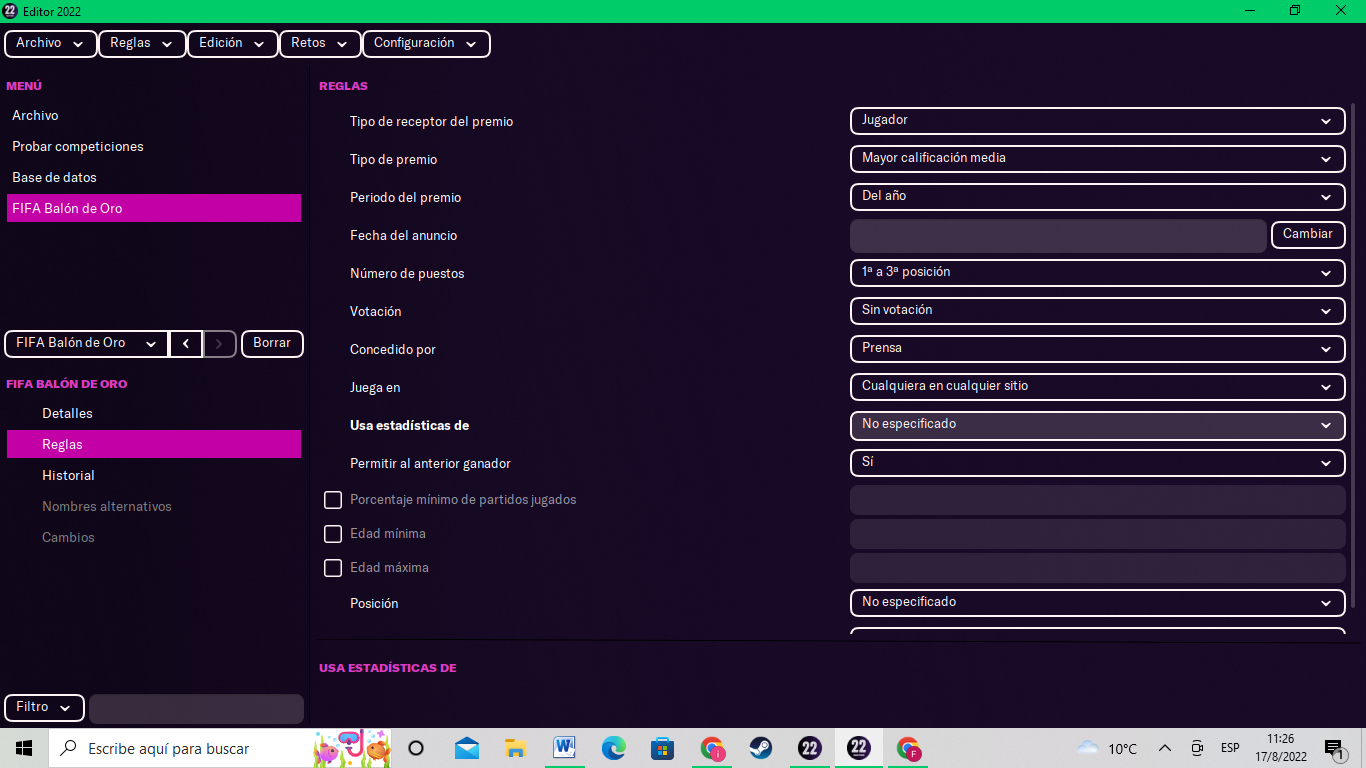Click the weather cloud icon showing 10°C
The height and width of the screenshot is (768, 1366).
[1088, 748]
